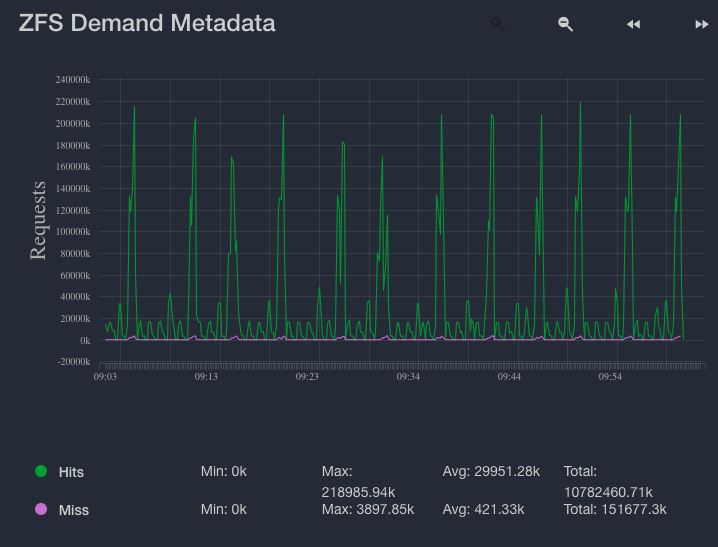Toggle the purple Miss series swatch
718x547 pixels.
pos(41,509)
